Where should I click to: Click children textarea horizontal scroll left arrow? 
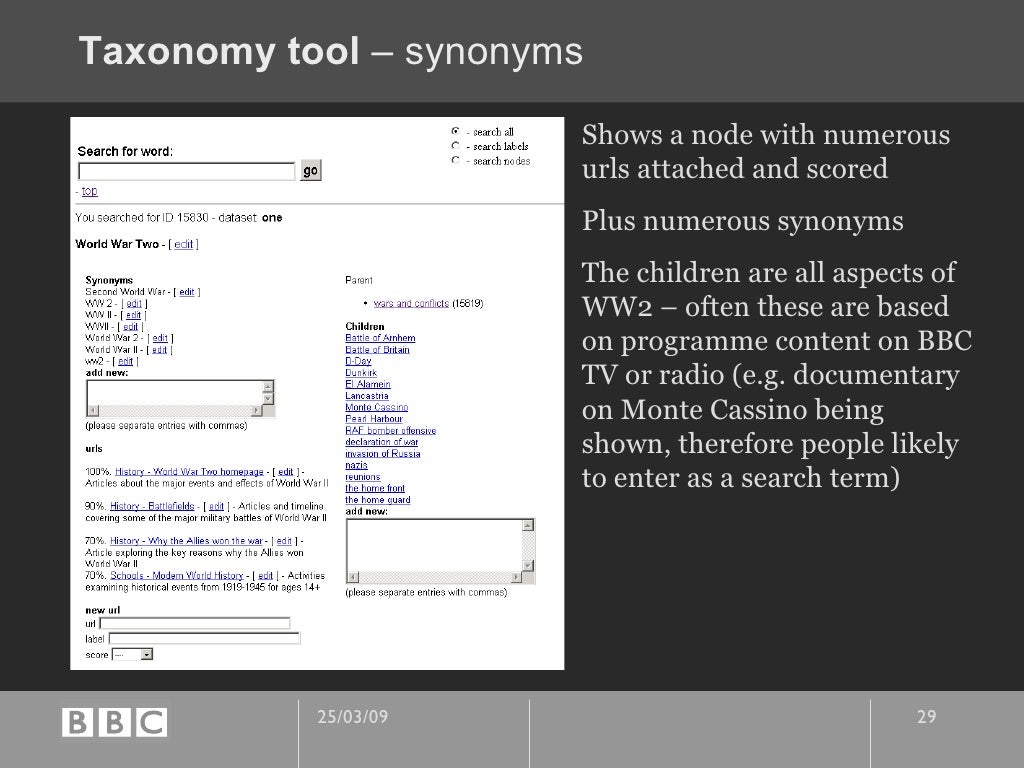tap(353, 577)
